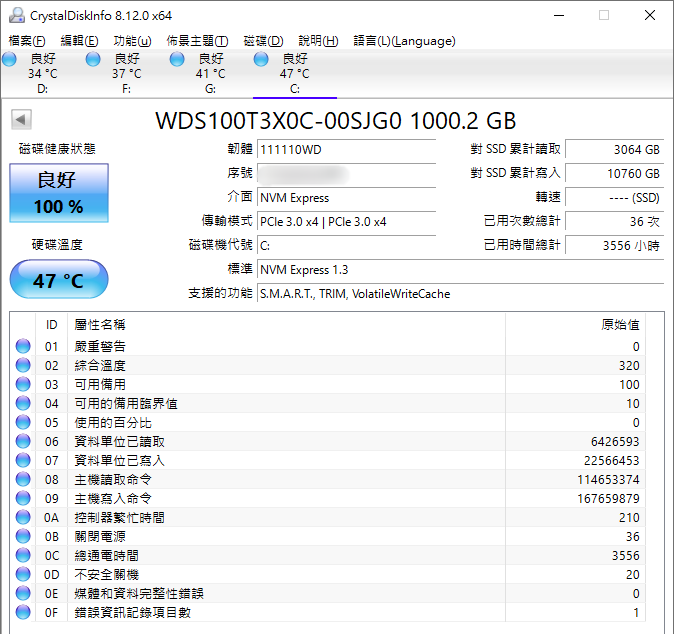Click the disk title WDS100T3X0C-00SJG0 1000.2 GB

point(335,121)
